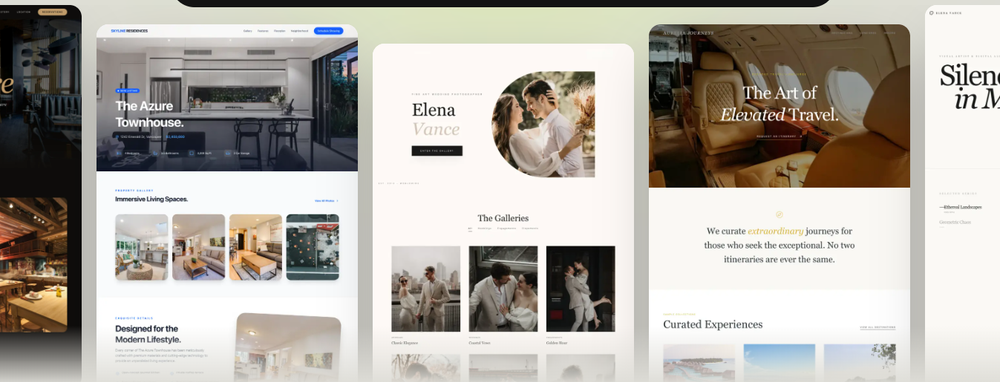Click the square footage icon in the townhouse stats
Image resolution: width=1000 pixels, height=382 pixels.
(x=191, y=154)
